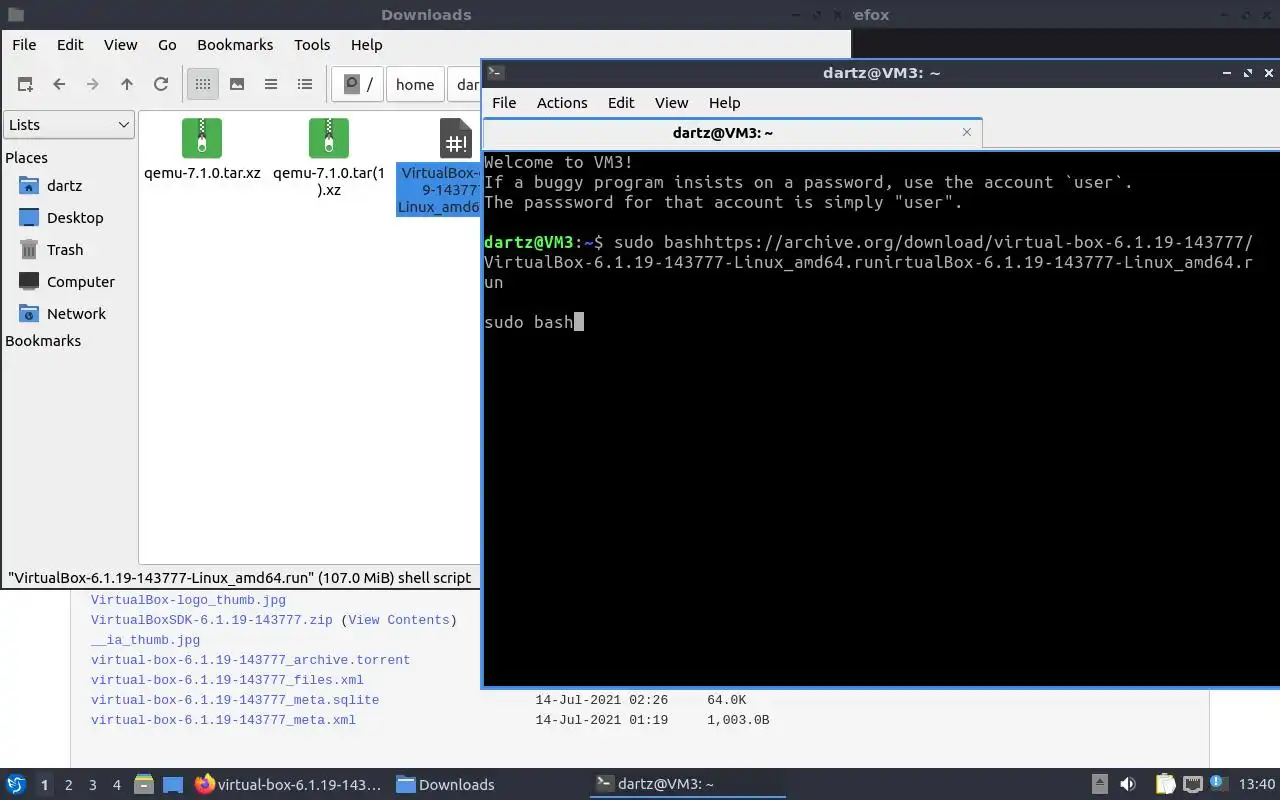Go forward in the Downloads file manager
This screenshot has width=1280, height=800.
click(93, 85)
